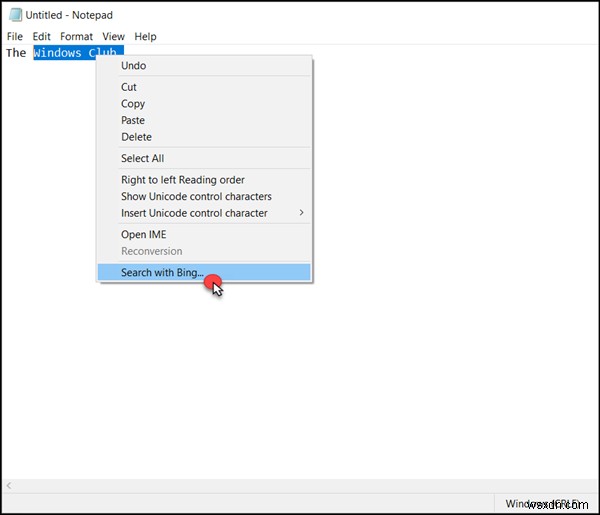Screen dimensions: 600x515
Task: Toggle Right to left Reading order
Action: coord(204,179)
